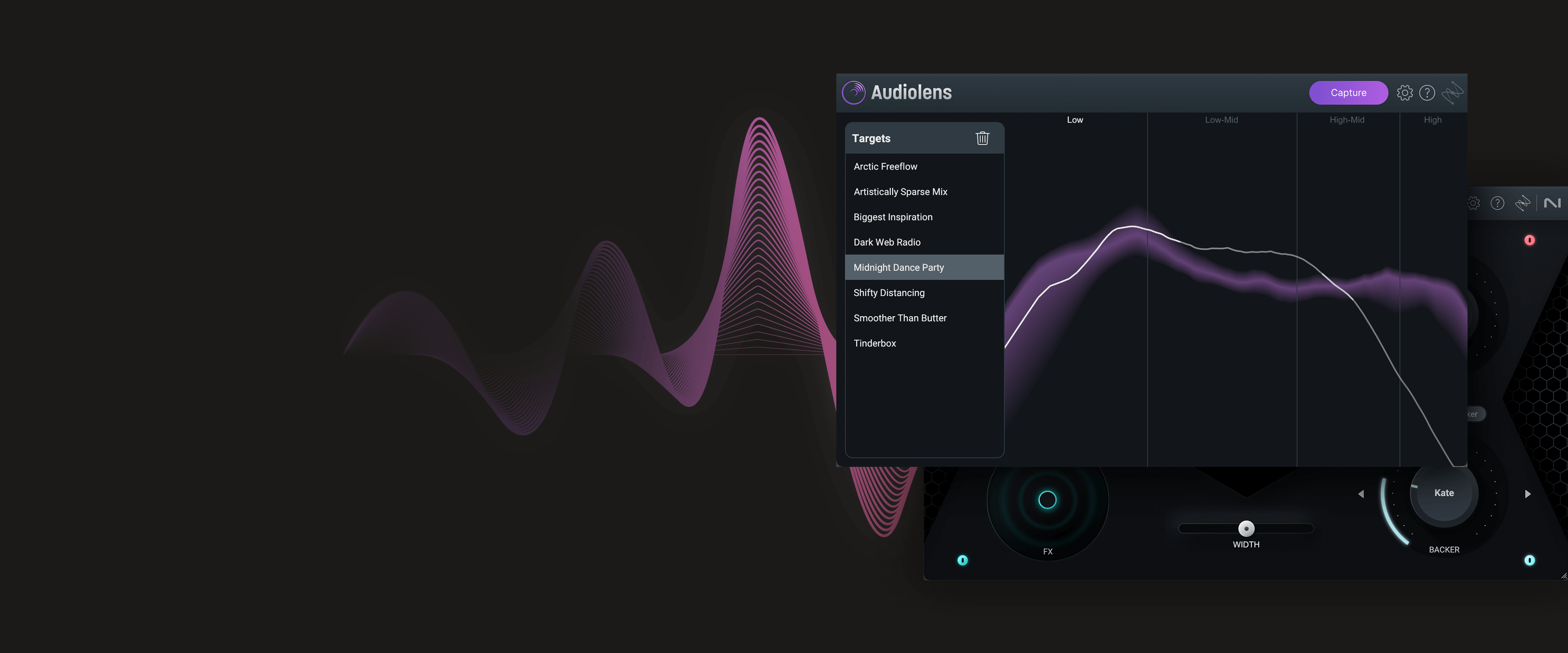Screen dimensions: 1568x653
Task: Adjust the Width slider handle
Action: 1246,528
